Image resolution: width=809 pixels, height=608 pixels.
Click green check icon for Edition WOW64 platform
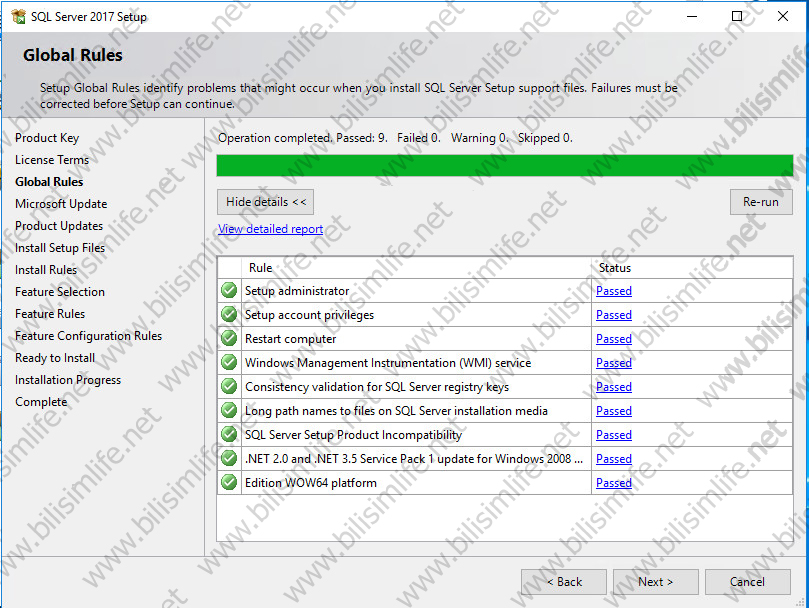pyautogui.click(x=229, y=483)
